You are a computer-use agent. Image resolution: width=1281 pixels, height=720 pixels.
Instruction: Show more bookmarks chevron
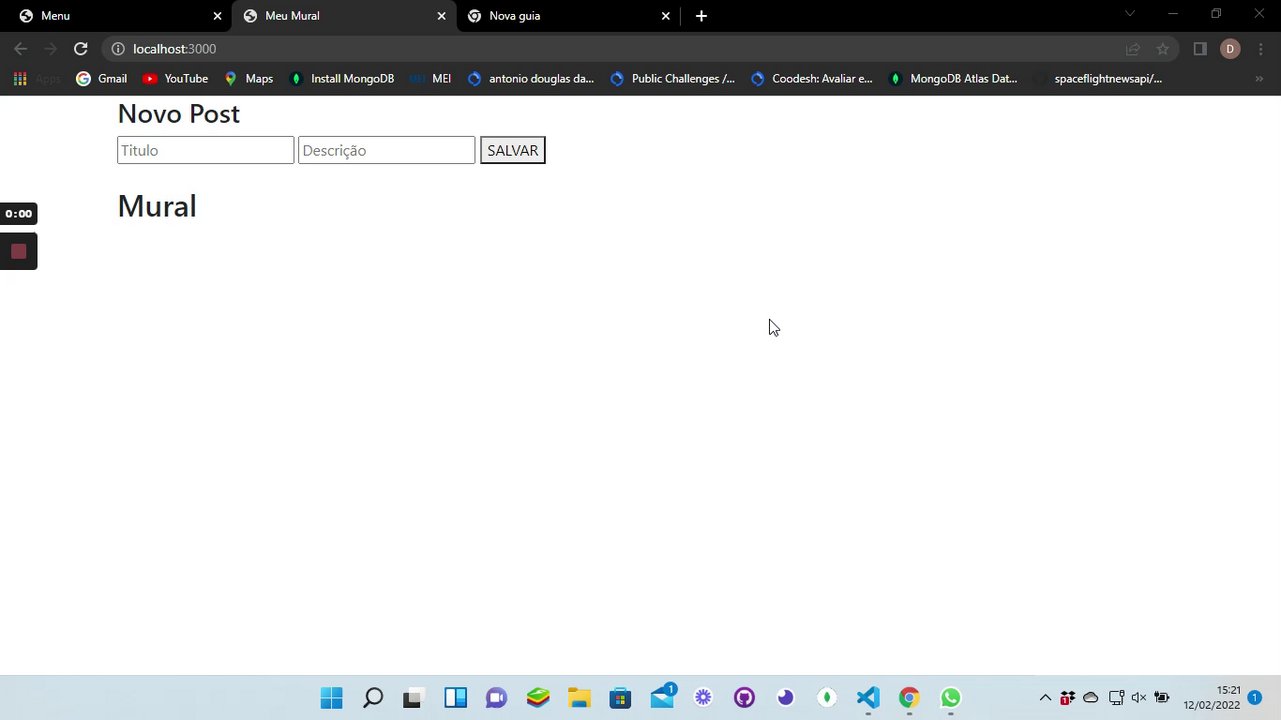(1259, 78)
